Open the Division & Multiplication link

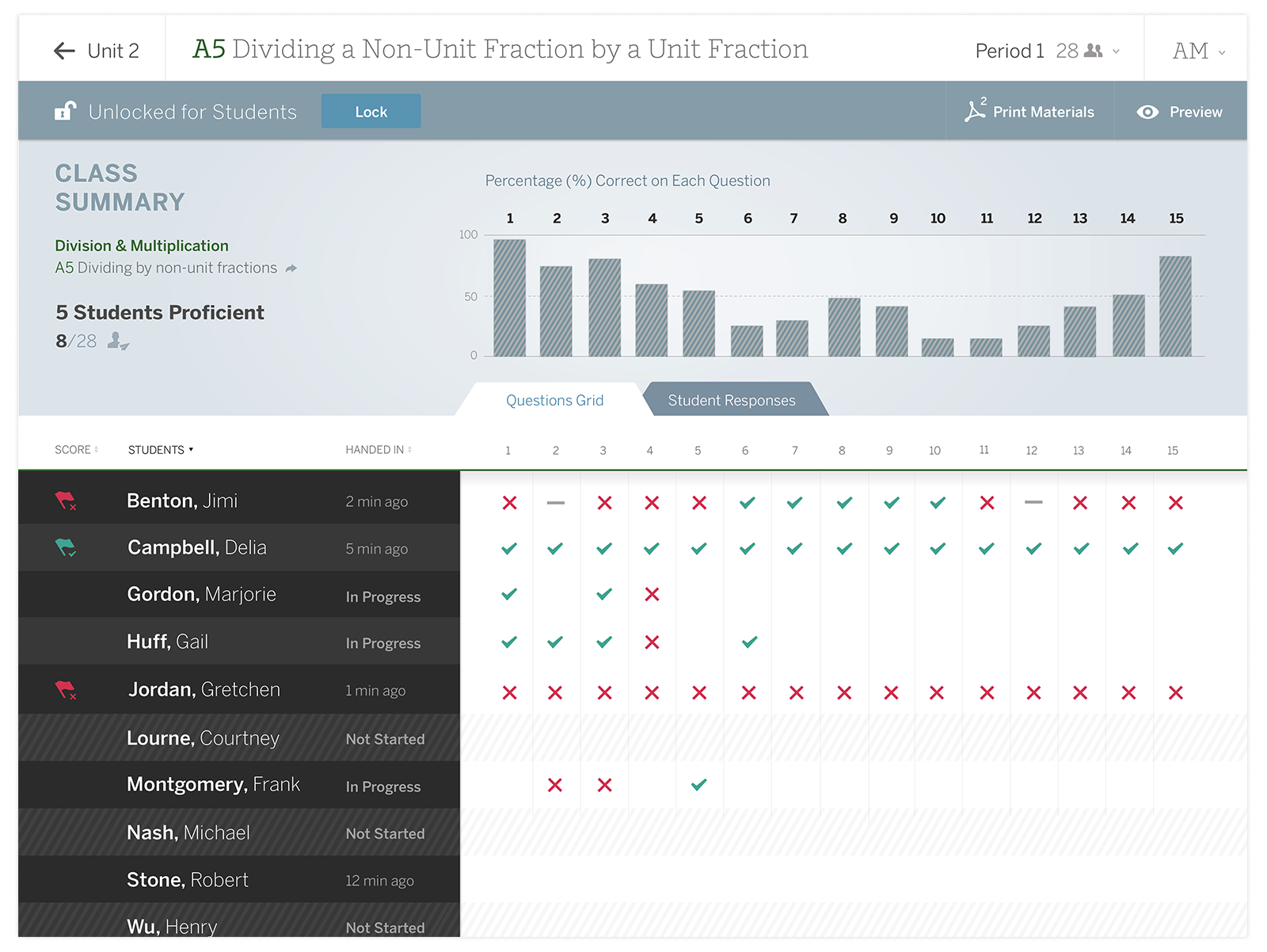(142, 246)
